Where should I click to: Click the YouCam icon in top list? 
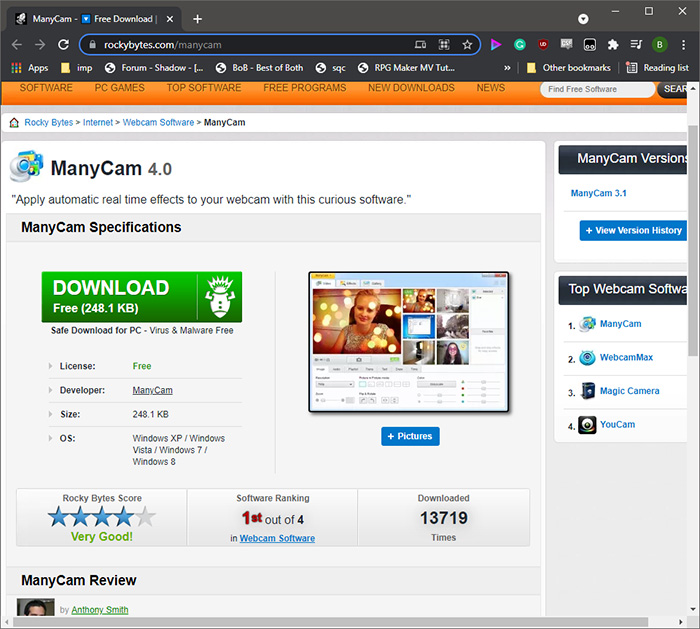point(587,425)
